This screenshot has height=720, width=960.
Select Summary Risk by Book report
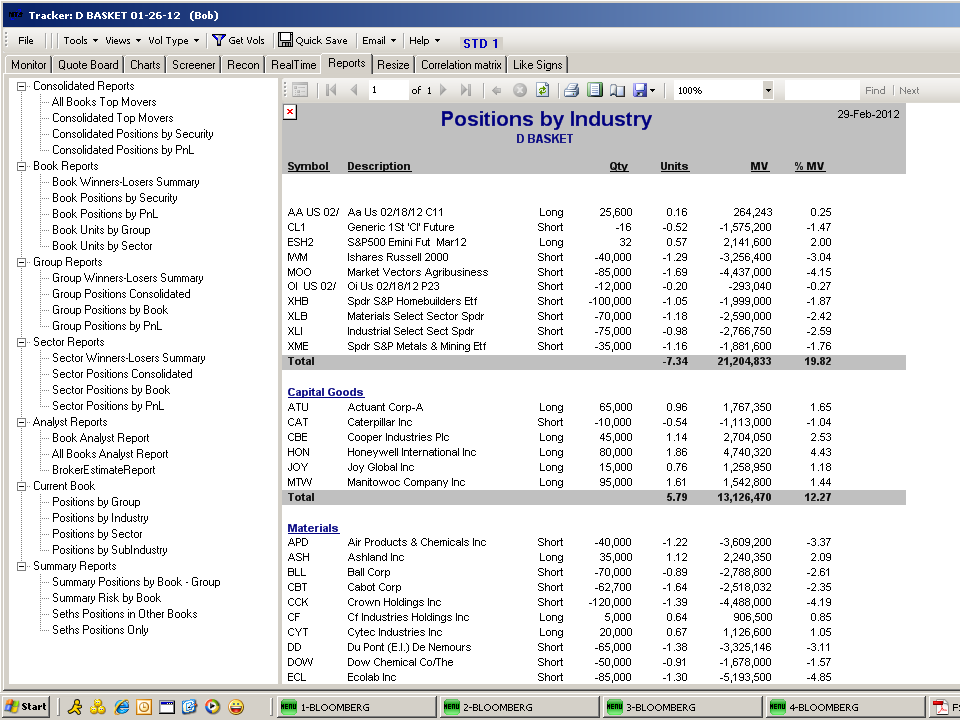(107, 598)
